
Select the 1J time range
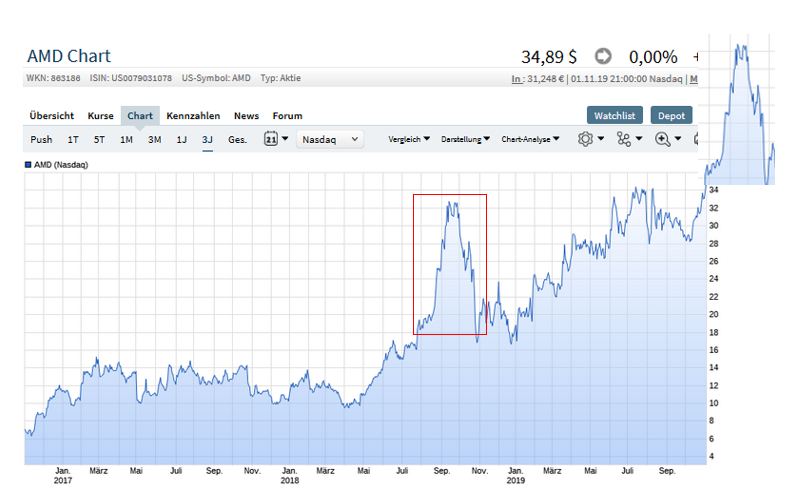point(181,139)
